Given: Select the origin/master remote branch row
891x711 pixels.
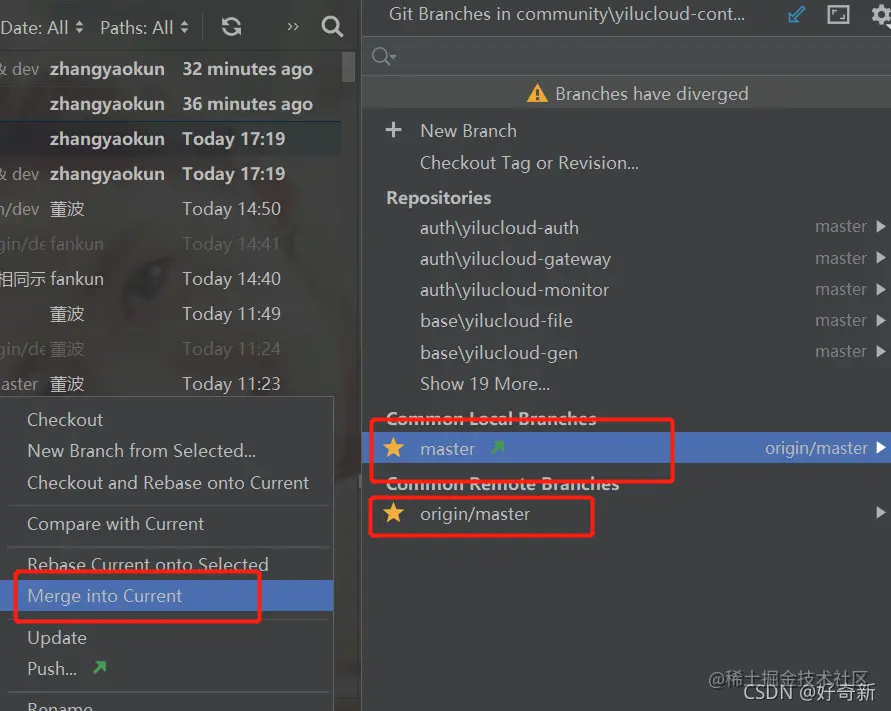Looking at the screenshot, I should pos(626,513).
